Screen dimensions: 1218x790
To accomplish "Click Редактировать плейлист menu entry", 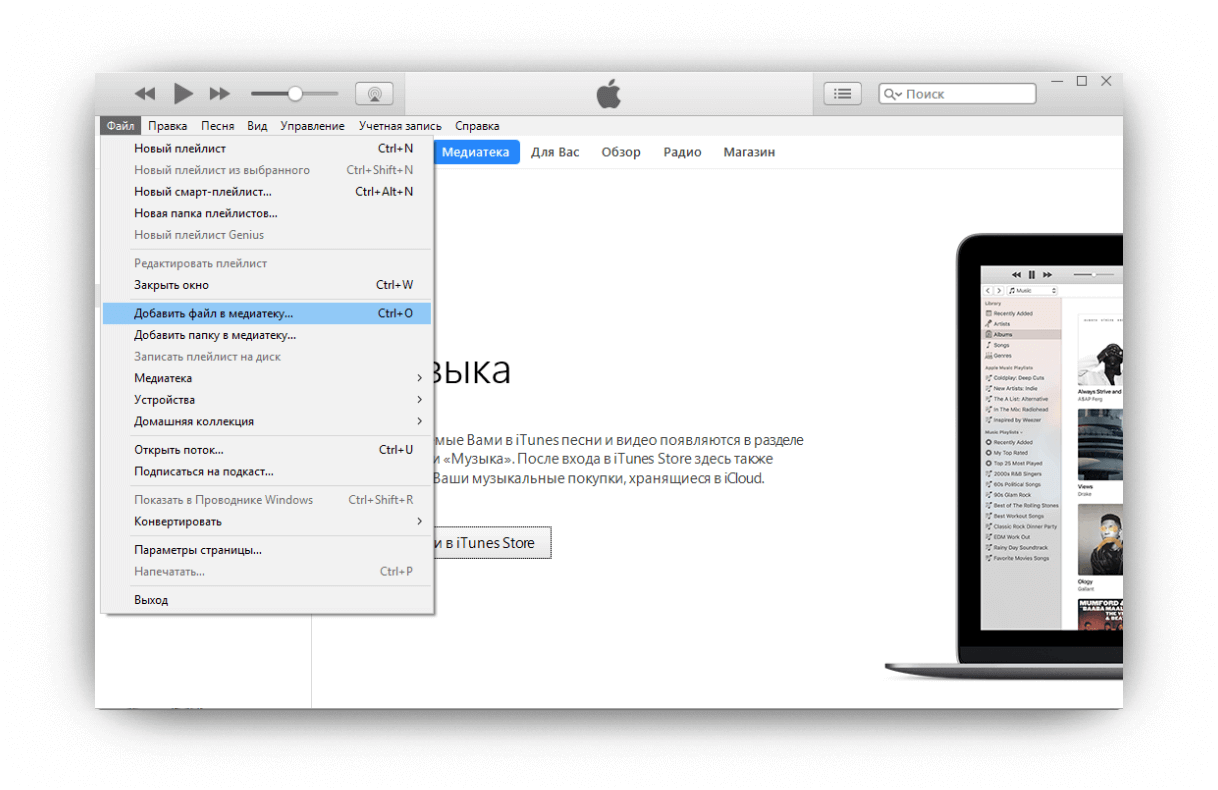I will [267, 263].
